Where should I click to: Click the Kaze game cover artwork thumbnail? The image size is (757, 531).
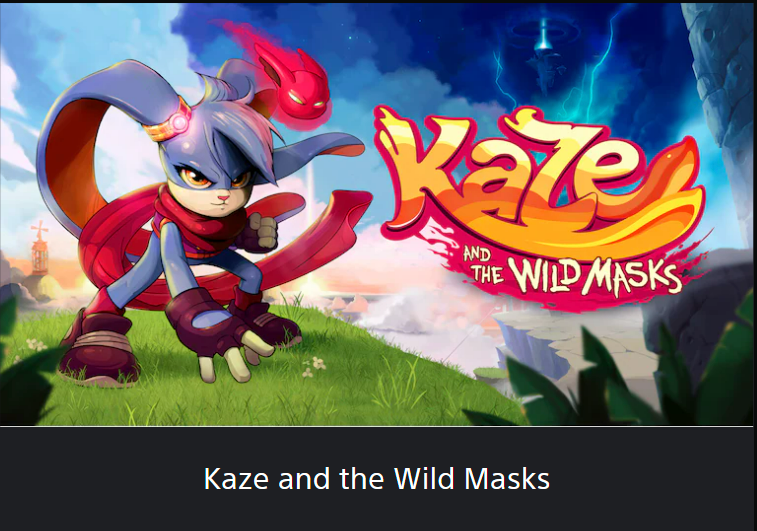pyautogui.click(x=377, y=214)
